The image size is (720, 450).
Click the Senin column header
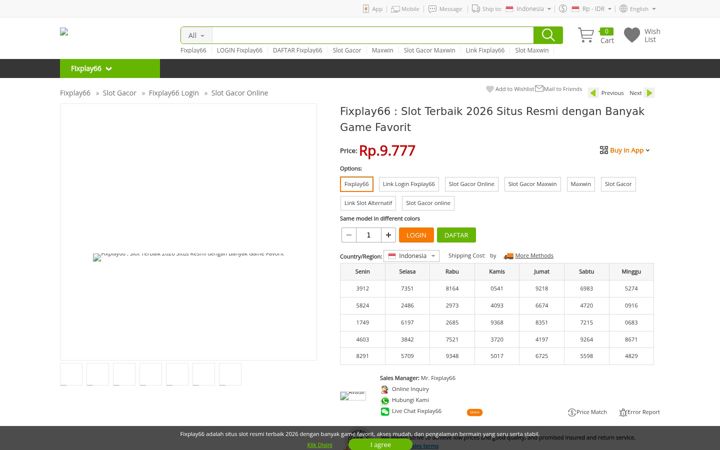[x=362, y=272]
